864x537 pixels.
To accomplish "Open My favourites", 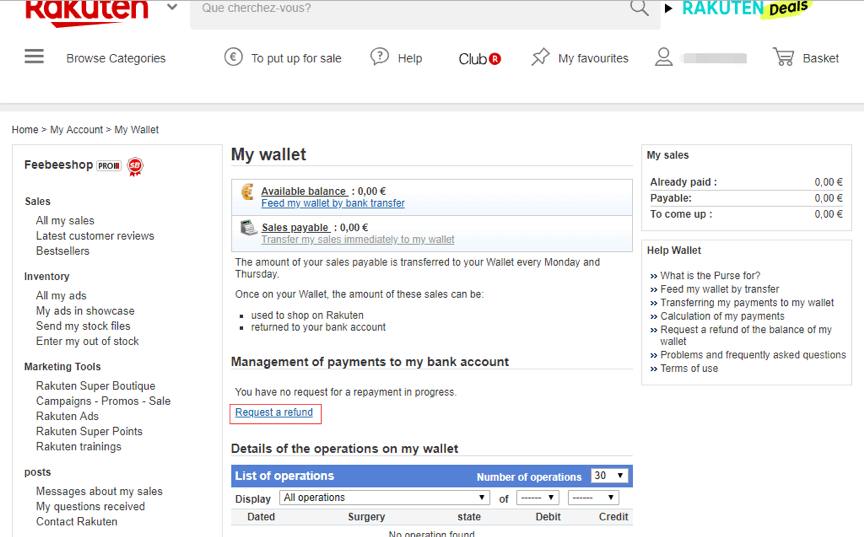I will click(x=593, y=58).
